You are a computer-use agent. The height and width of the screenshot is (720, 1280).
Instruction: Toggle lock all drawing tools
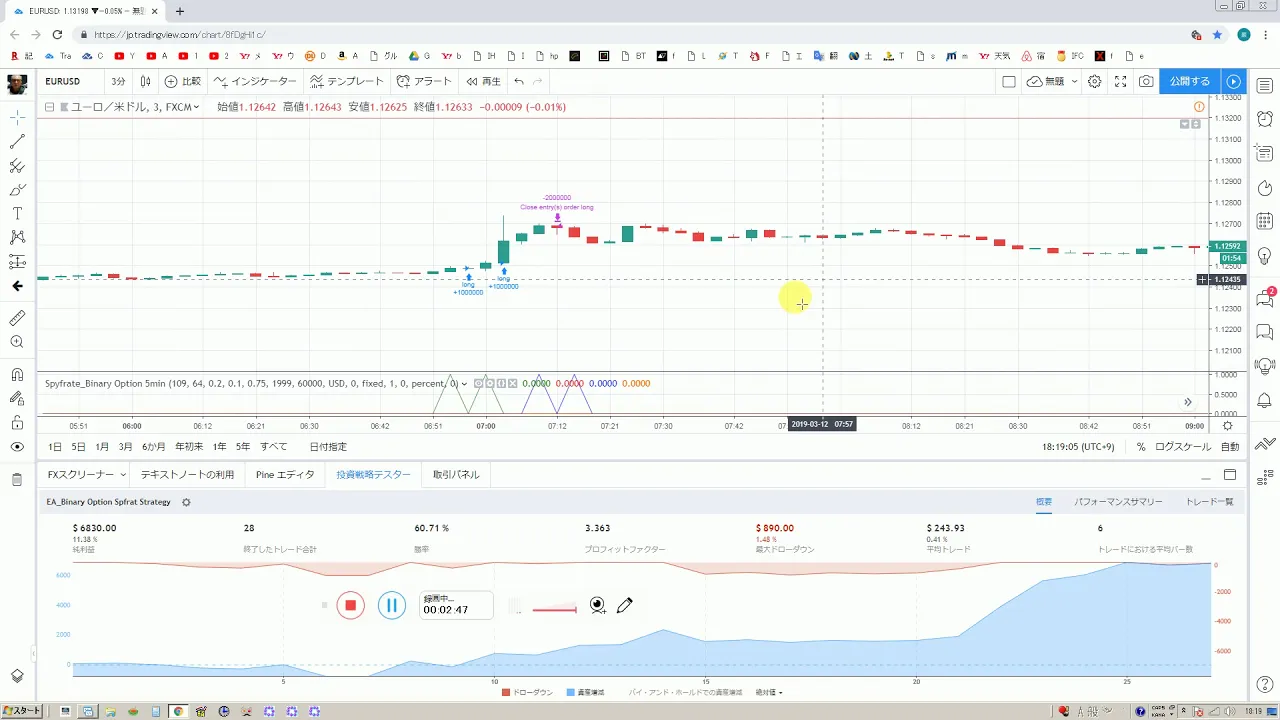click(x=17, y=423)
